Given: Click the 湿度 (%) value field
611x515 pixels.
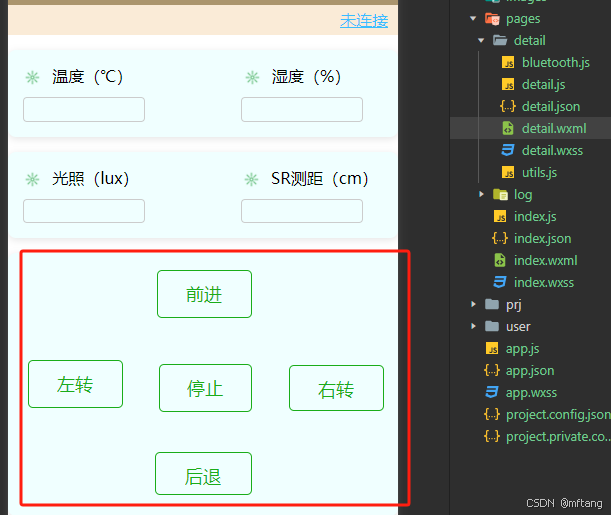Looking at the screenshot, I should click(x=302, y=109).
